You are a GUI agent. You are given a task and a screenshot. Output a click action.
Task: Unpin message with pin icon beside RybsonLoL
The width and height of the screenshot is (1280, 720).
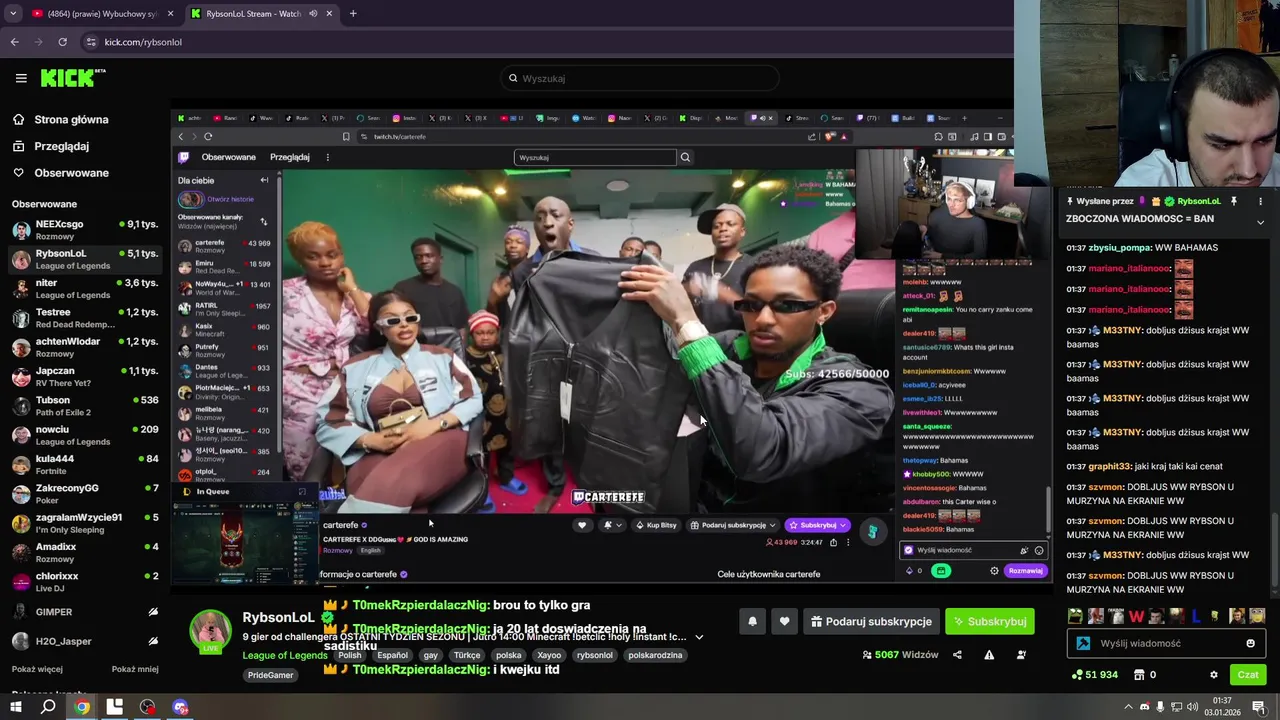(x=1234, y=201)
